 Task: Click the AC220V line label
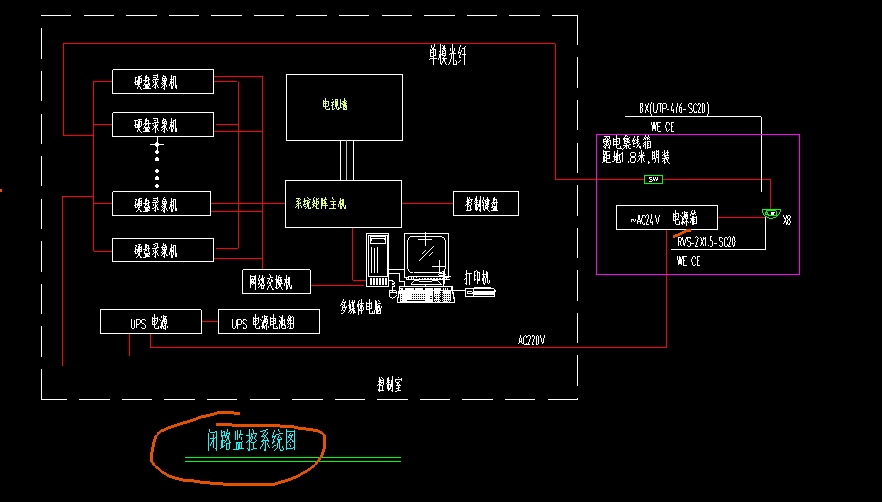click(532, 340)
